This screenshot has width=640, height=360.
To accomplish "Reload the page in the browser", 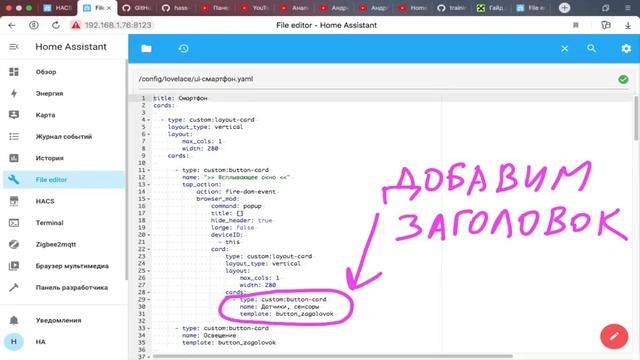I will pyautogui.click(x=56, y=25).
